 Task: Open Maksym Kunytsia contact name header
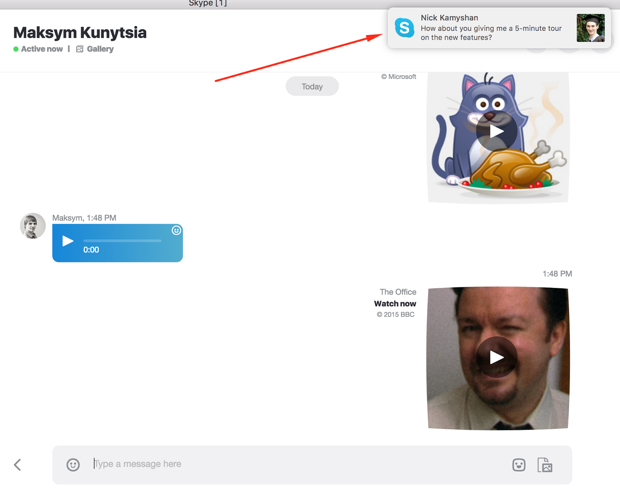point(80,32)
